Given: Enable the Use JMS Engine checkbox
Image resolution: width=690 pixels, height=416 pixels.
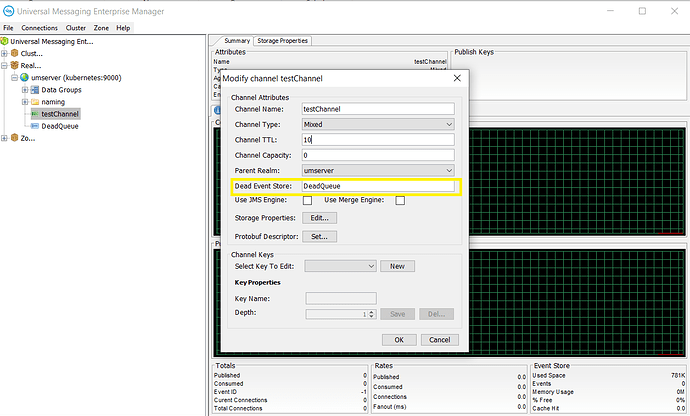Looking at the screenshot, I should 308,200.
